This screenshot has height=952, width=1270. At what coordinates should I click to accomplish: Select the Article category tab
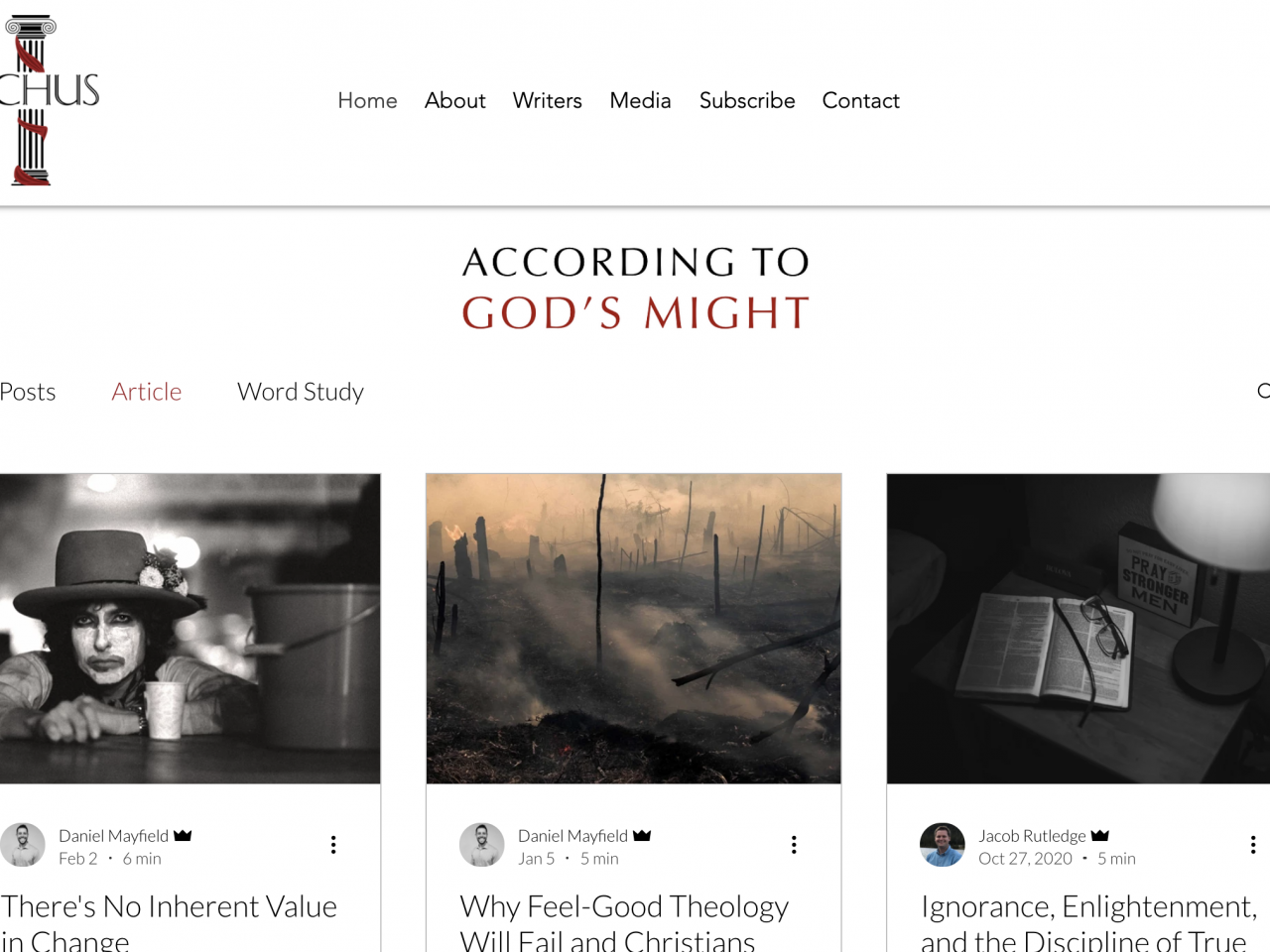(x=147, y=392)
